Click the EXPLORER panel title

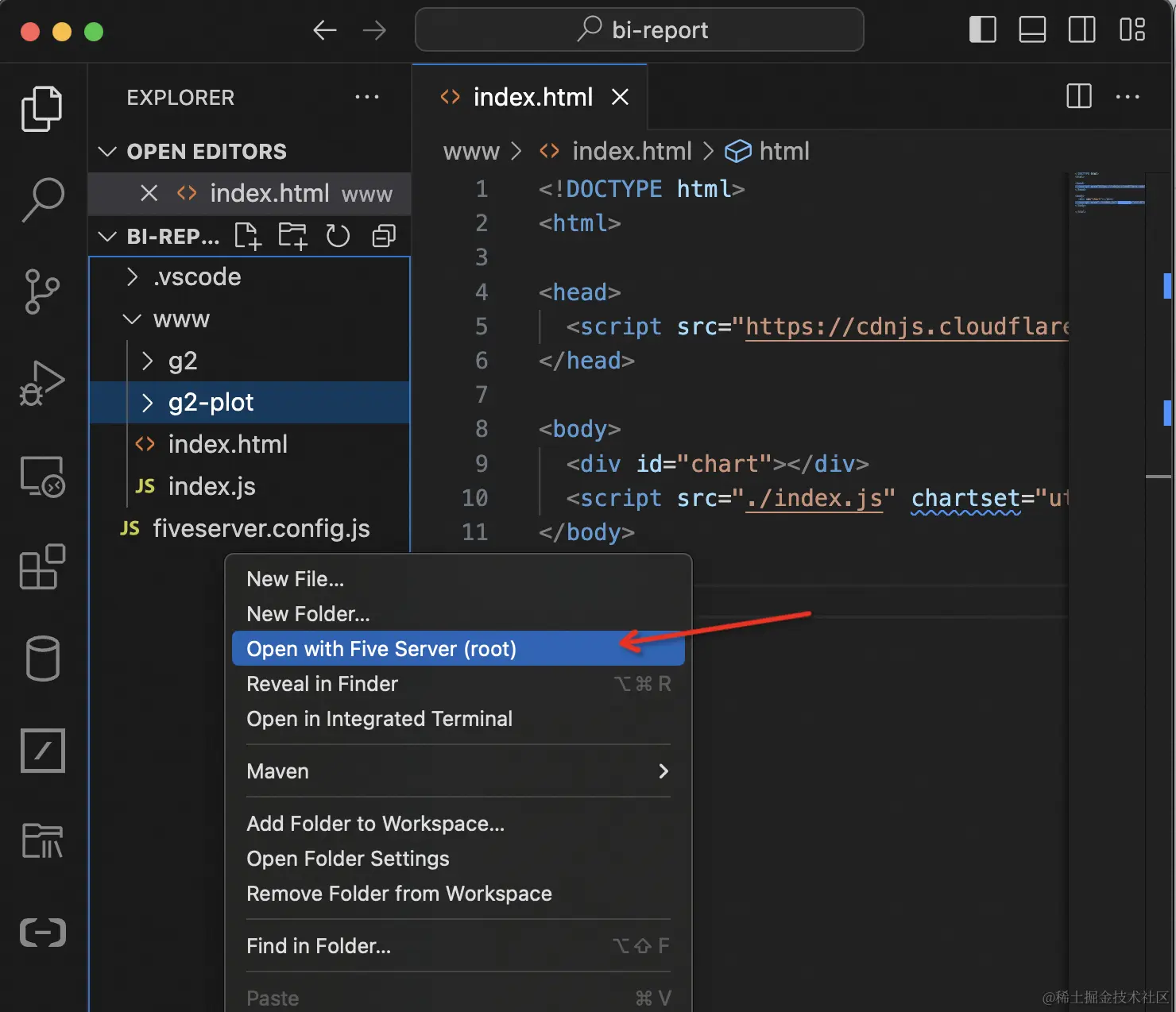coord(180,97)
